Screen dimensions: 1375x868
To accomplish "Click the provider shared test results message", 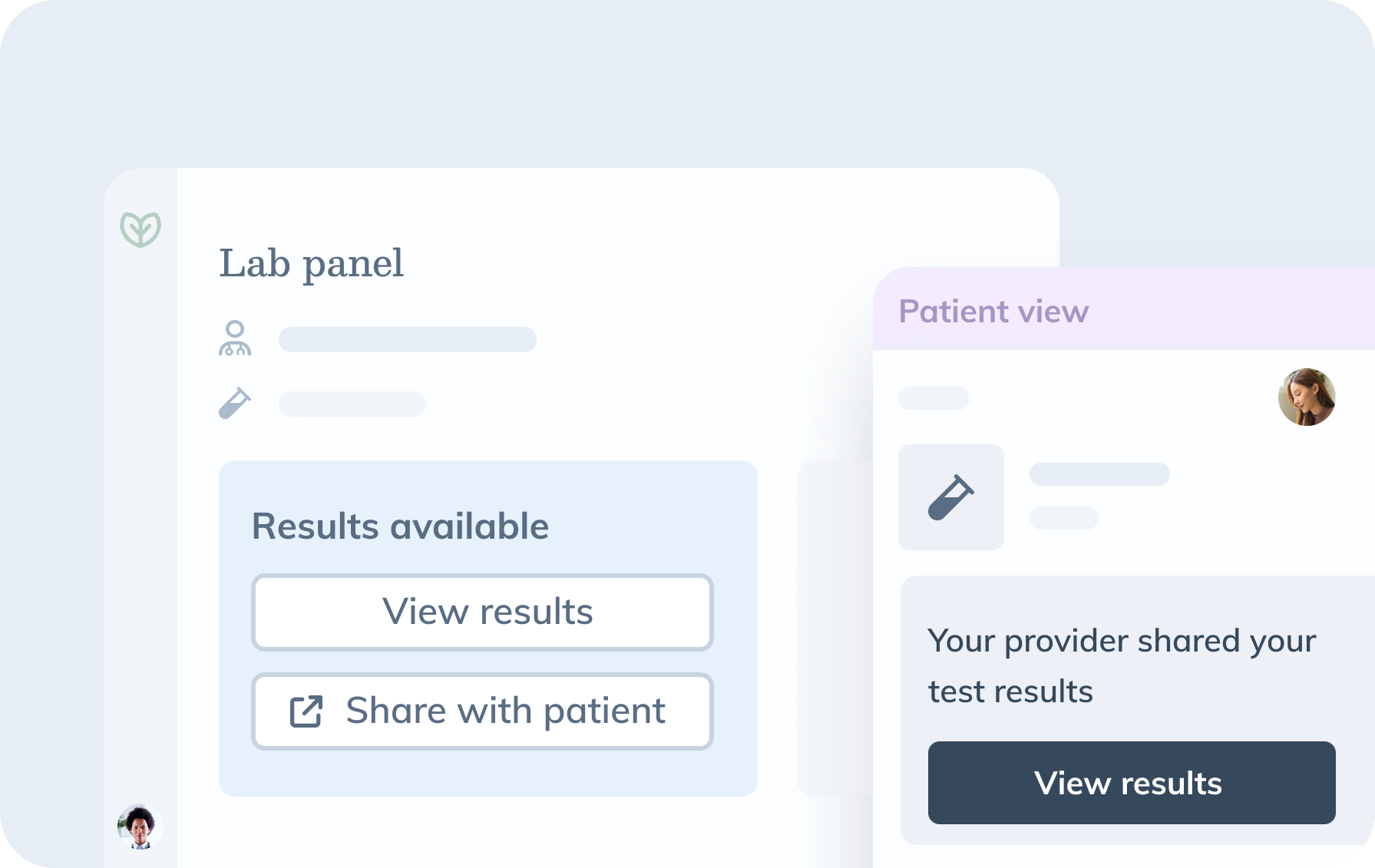I will [x=1122, y=665].
